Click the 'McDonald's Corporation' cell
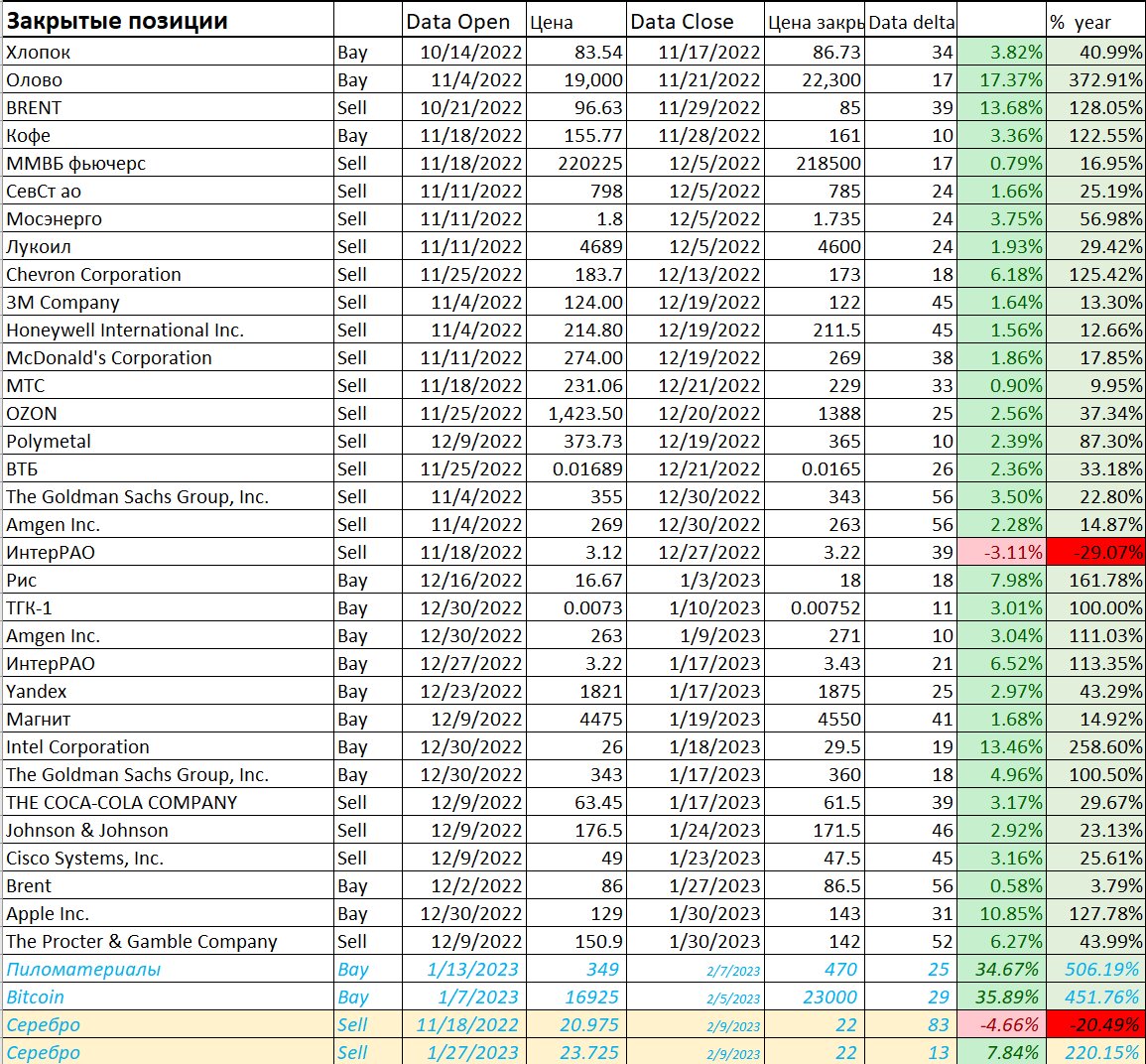Image resolution: width=1146 pixels, height=1064 pixels. 168,357
